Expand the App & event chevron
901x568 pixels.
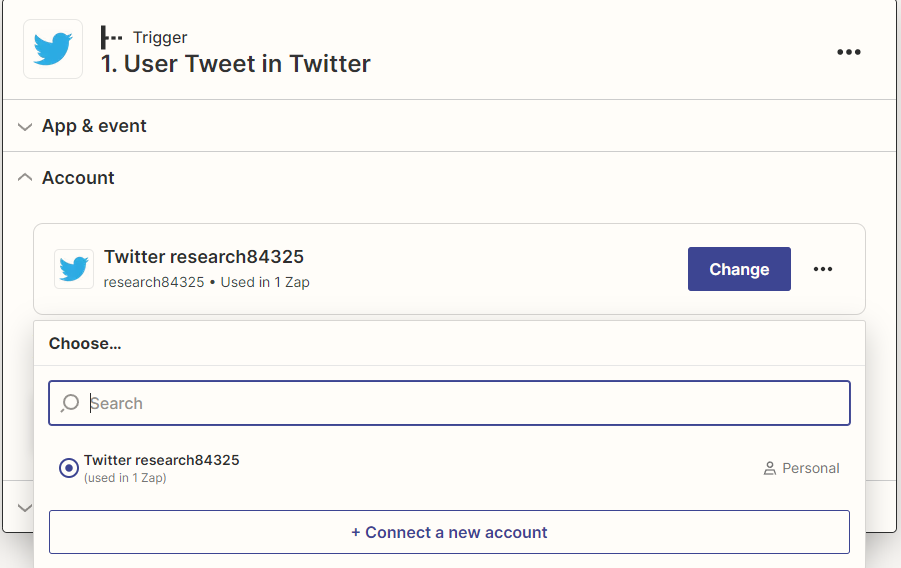pyautogui.click(x=25, y=127)
